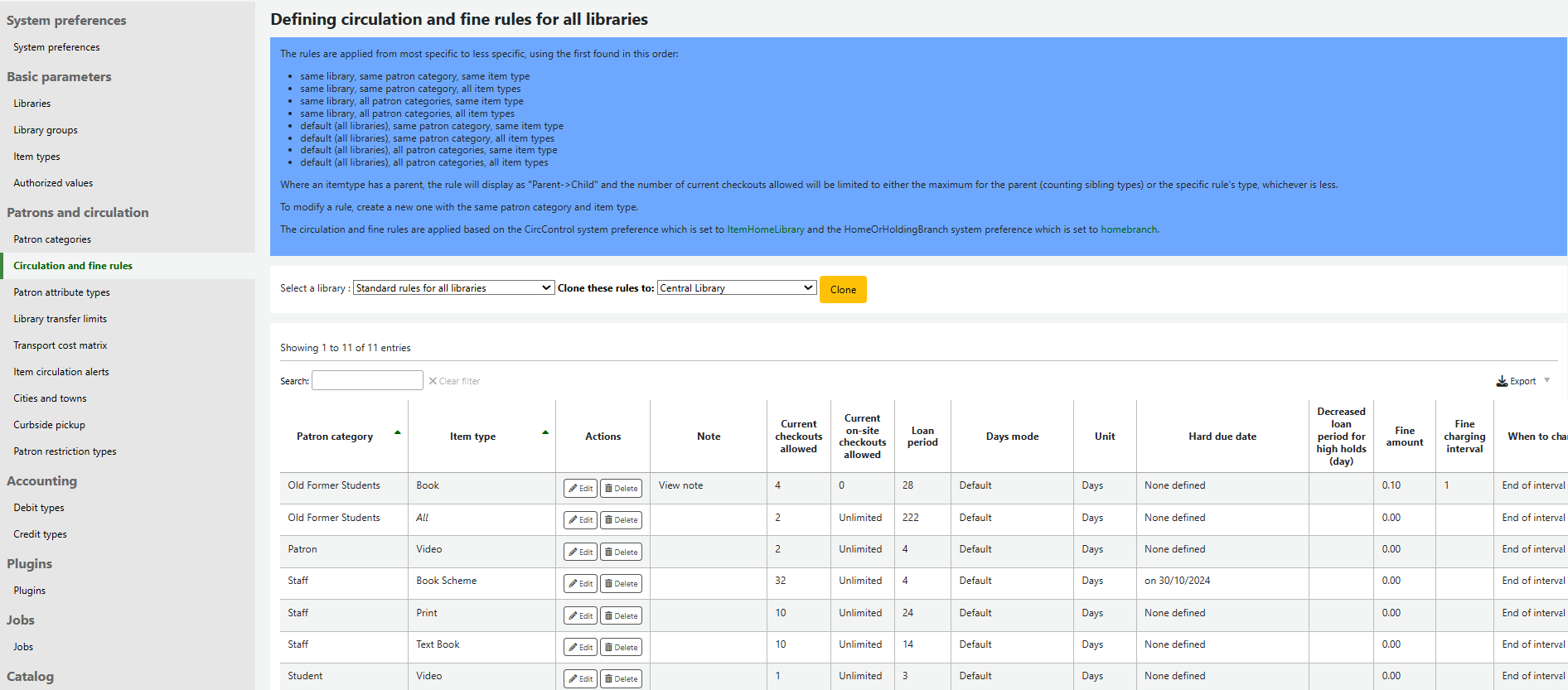Click the Clear filter X icon
This screenshot has height=690, width=1568.
point(433,381)
